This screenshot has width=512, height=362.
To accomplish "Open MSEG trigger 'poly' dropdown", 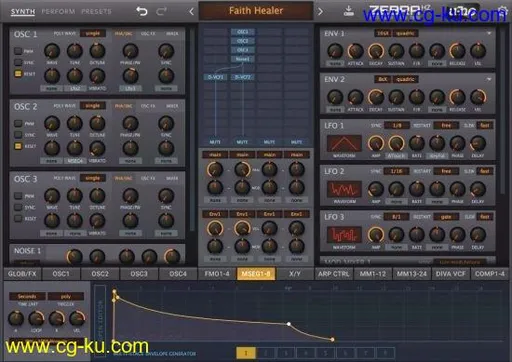I will point(66,296).
